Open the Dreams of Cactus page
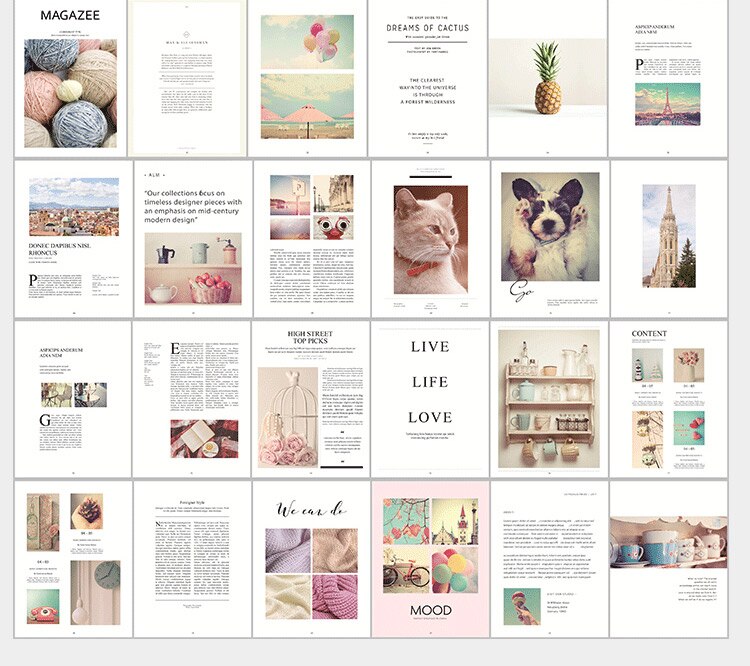This screenshot has height=666, width=750. [428, 78]
